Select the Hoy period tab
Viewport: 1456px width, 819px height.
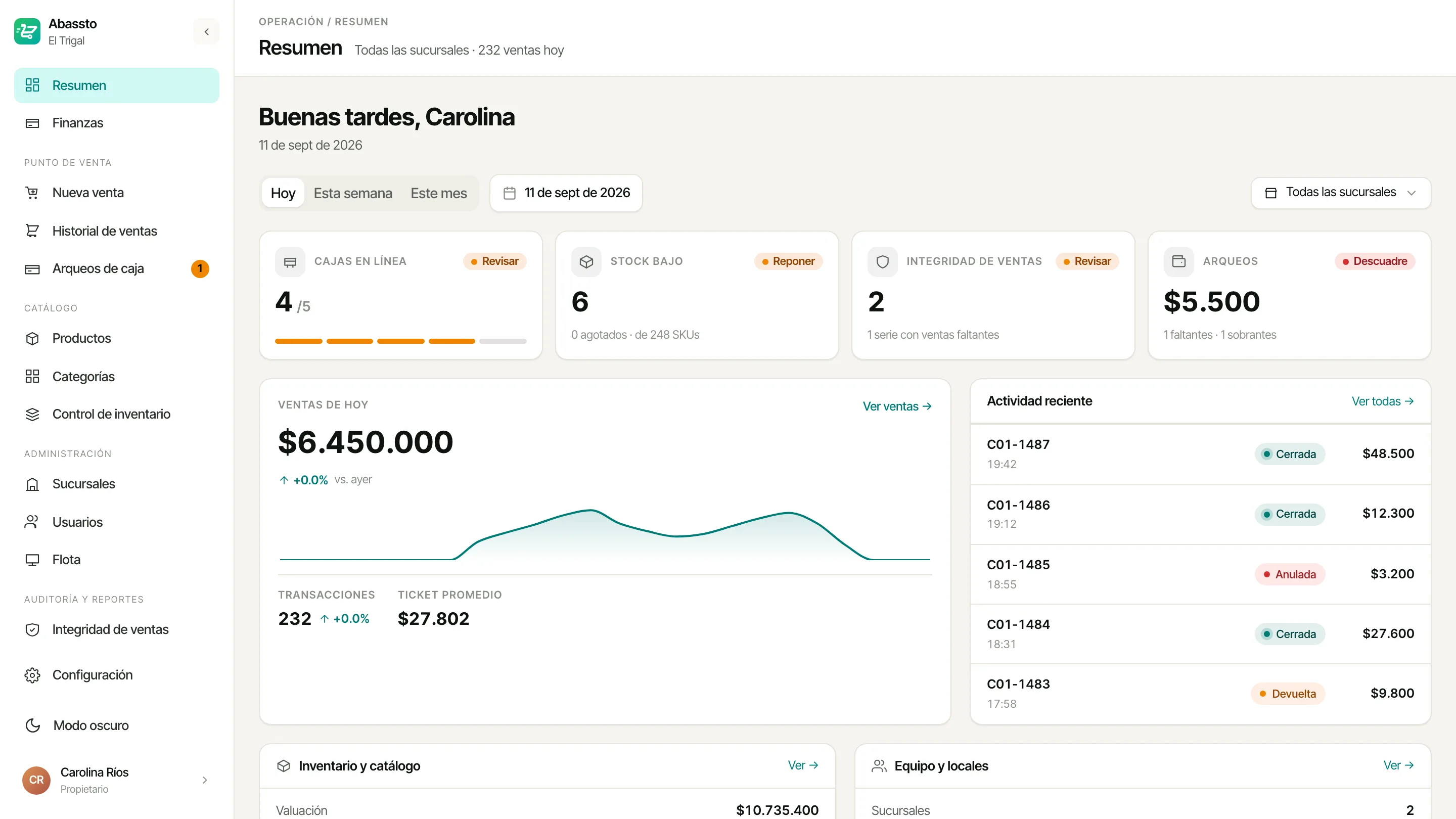point(283,193)
